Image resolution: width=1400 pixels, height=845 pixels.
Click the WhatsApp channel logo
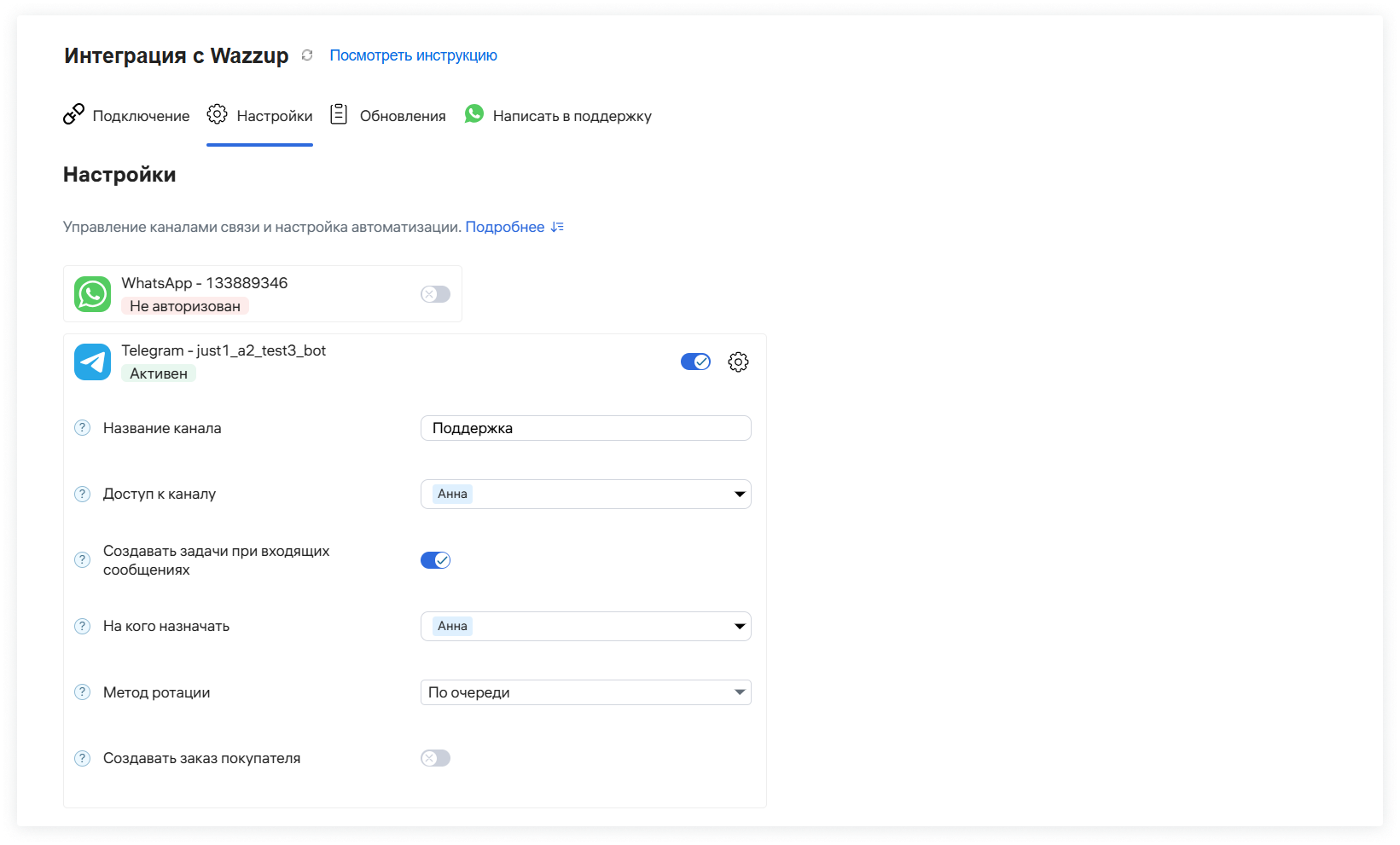point(92,294)
